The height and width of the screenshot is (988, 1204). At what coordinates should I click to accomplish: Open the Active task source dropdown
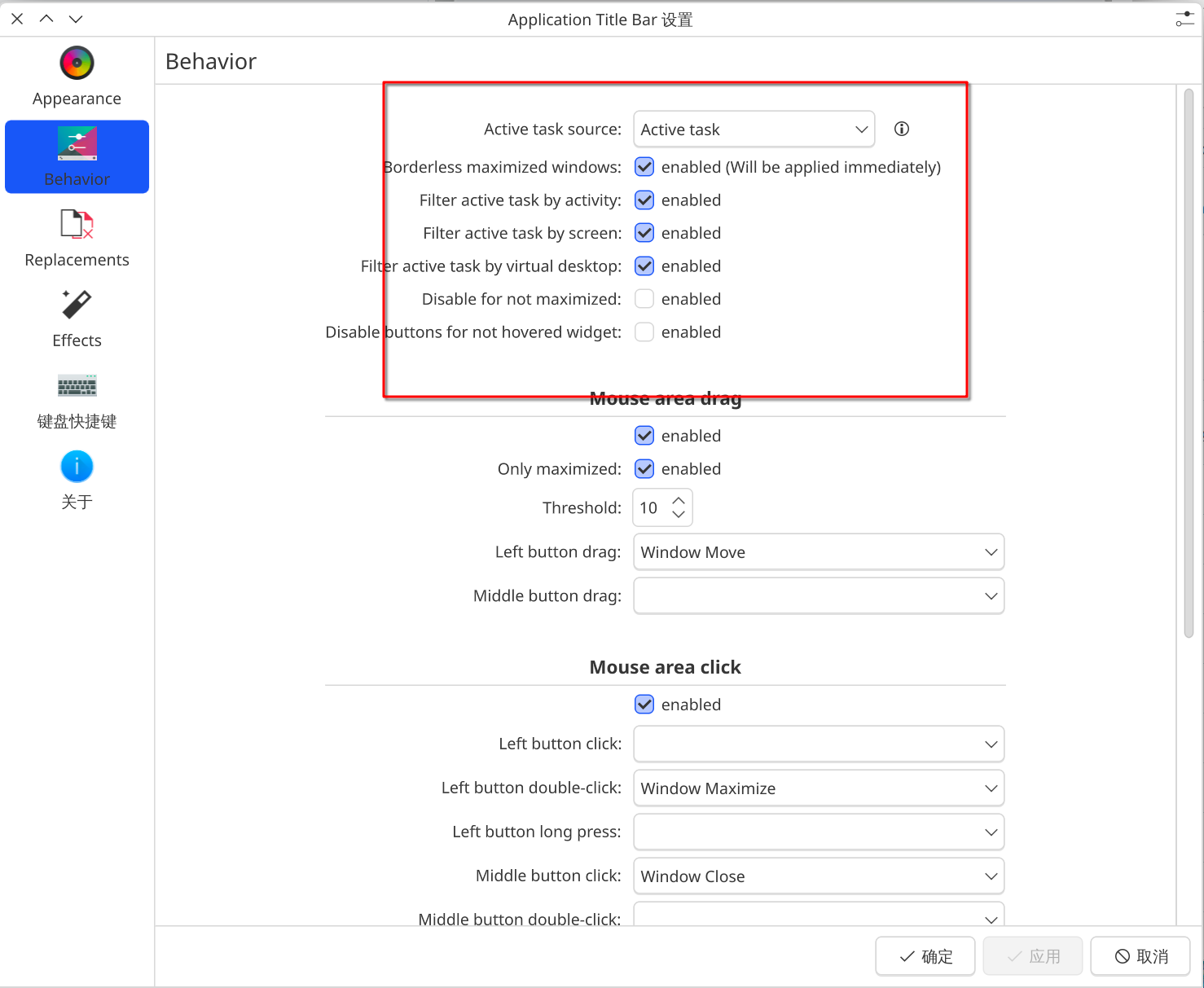(x=754, y=130)
